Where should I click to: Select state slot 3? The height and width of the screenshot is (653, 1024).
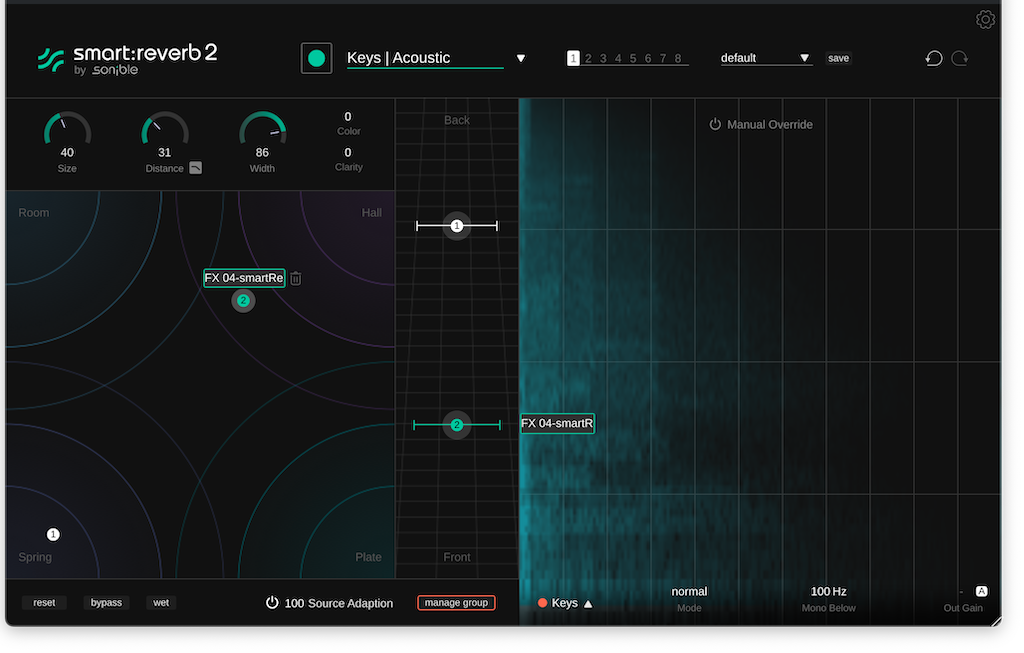603,58
